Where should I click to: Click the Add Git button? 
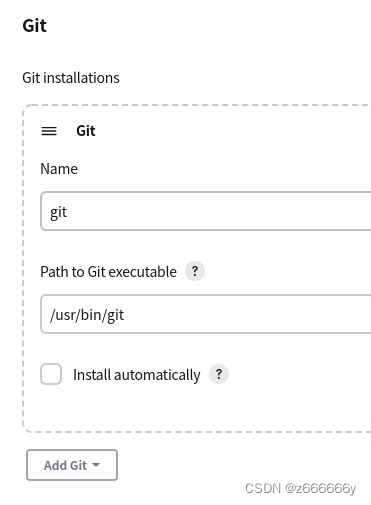click(72, 465)
